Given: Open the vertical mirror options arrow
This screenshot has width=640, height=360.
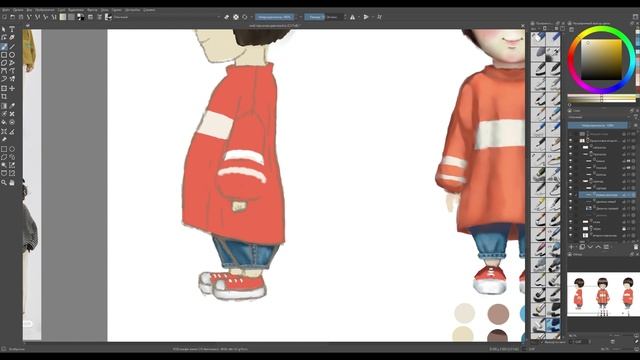Looking at the screenshot, I should coord(373,17).
